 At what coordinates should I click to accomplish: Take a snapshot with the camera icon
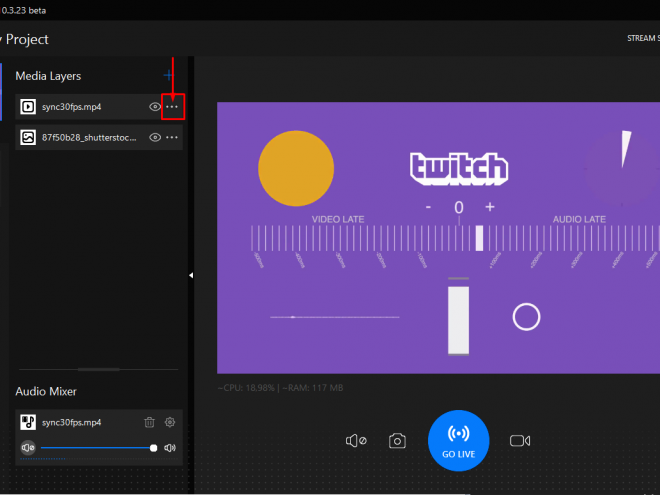pyautogui.click(x=397, y=441)
